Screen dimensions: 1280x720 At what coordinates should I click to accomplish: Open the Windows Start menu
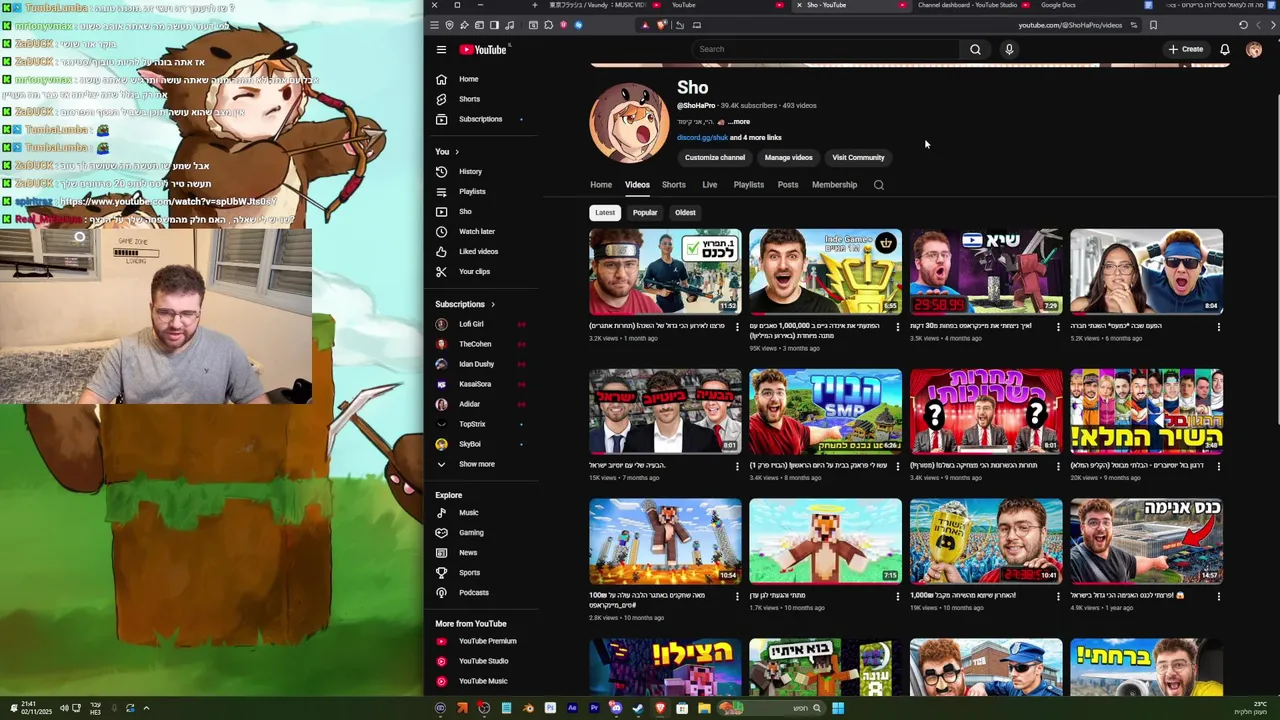pyautogui.click(x=838, y=708)
